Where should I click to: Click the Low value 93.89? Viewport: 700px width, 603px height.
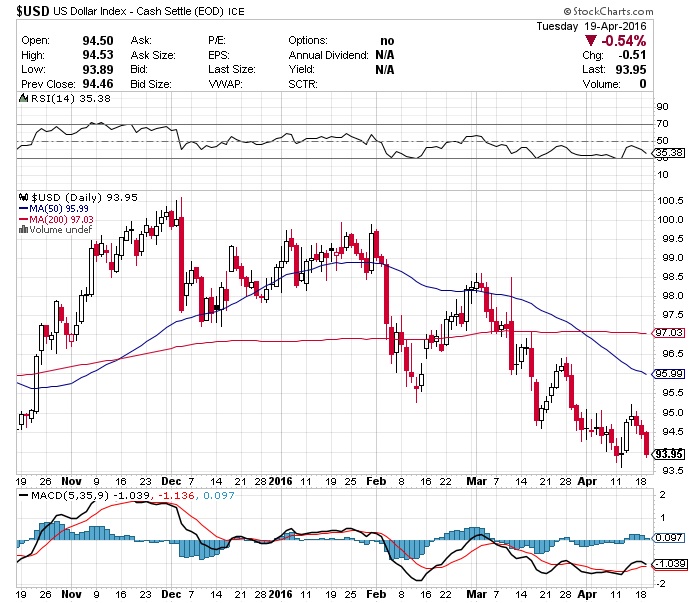(x=98, y=70)
